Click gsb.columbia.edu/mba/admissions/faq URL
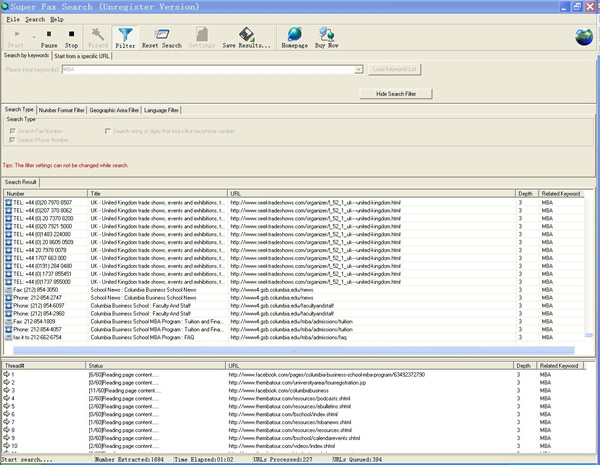The image size is (600, 465). tap(289, 337)
